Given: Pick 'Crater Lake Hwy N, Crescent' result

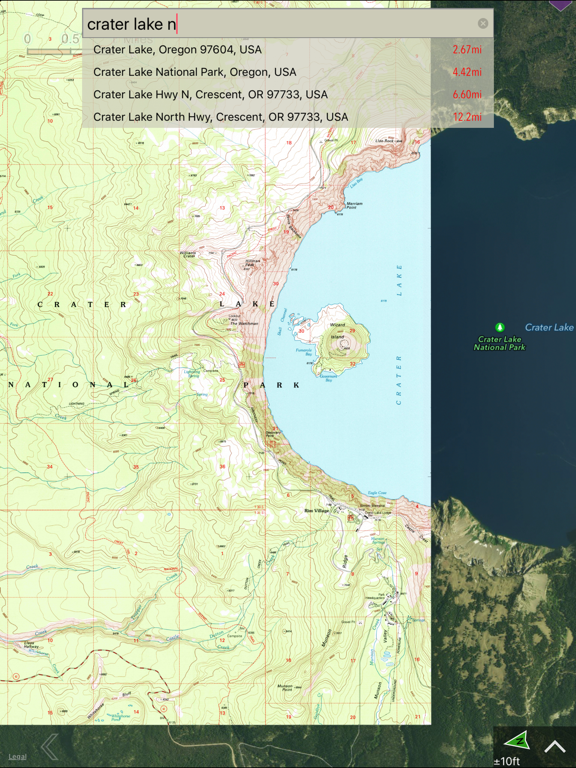Looking at the screenshot, I should pos(288,95).
